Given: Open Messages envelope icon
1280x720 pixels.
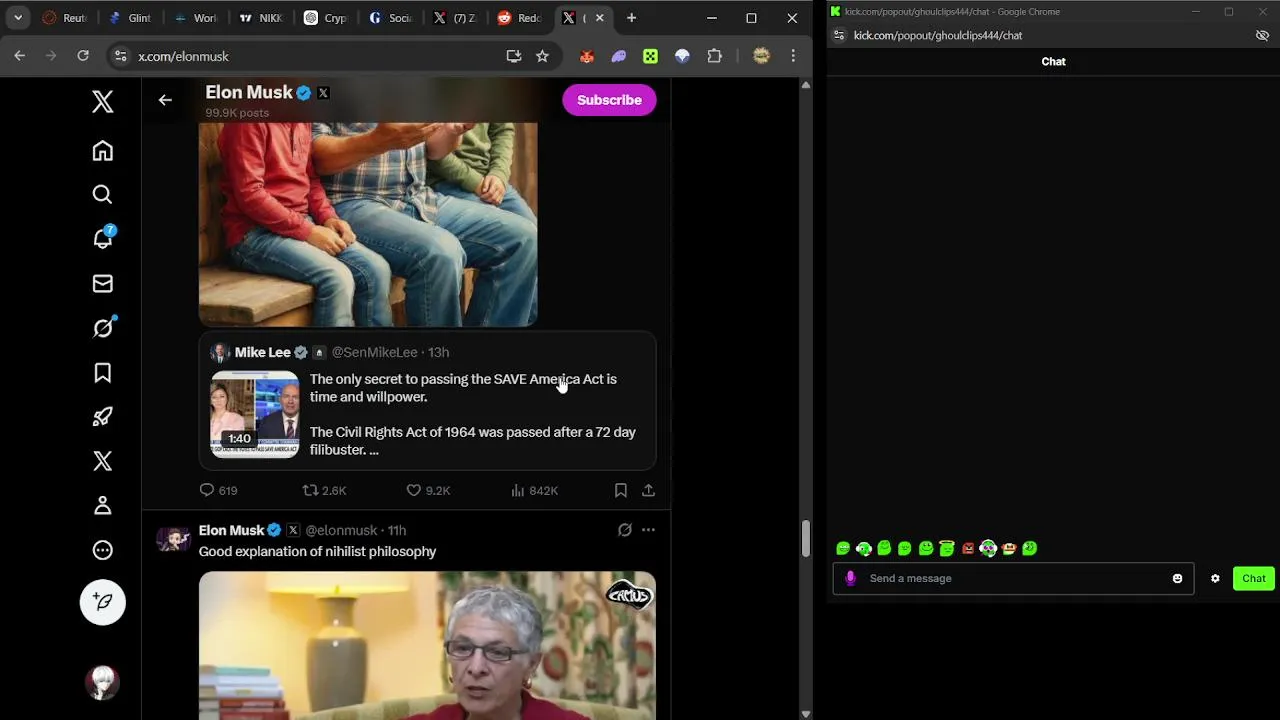Looking at the screenshot, I should 102,284.
